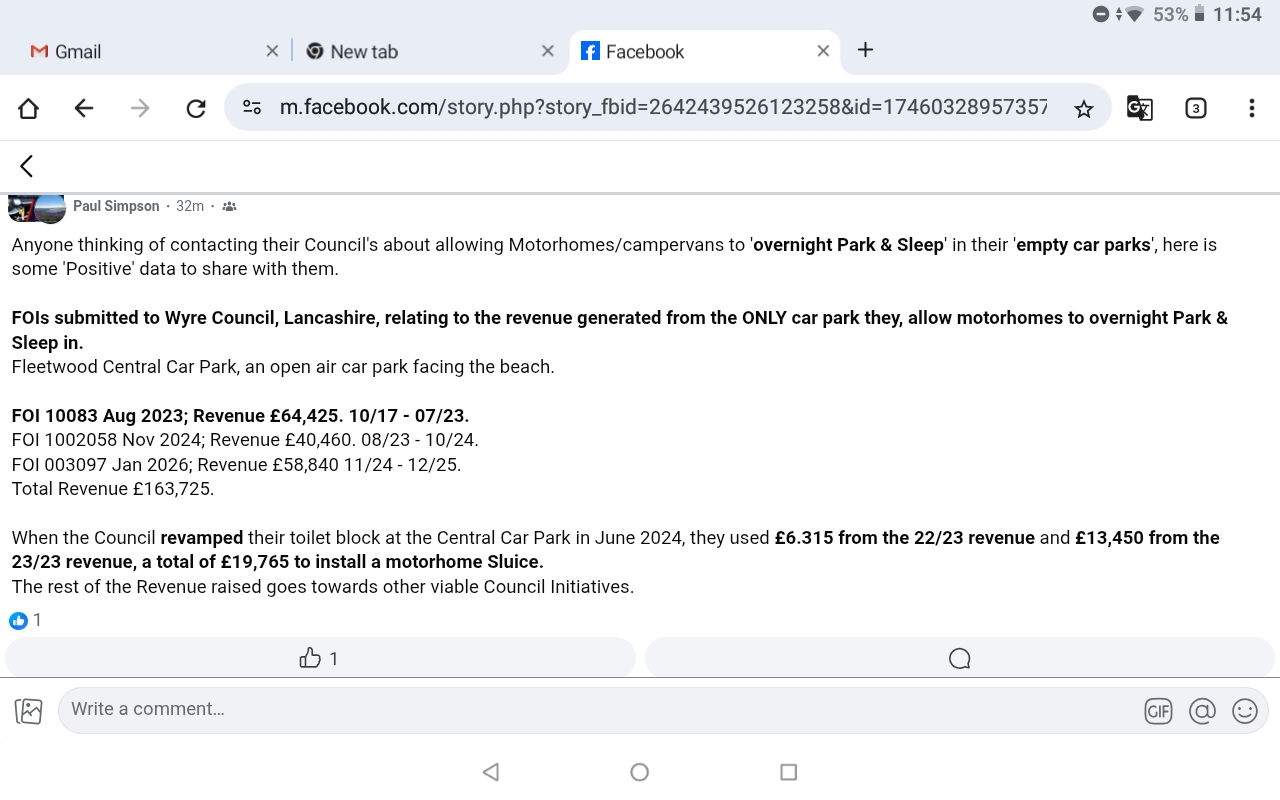Open the Chrome three-dot menu
1280x800 pixels.
pos(1251,107)
